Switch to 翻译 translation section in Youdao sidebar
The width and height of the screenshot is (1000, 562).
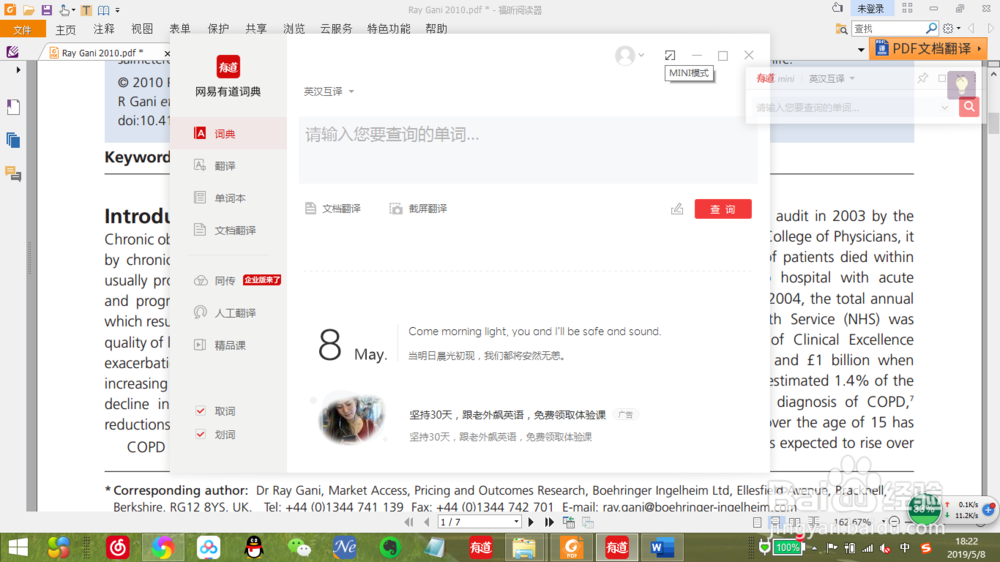click(x=228, y=166)
